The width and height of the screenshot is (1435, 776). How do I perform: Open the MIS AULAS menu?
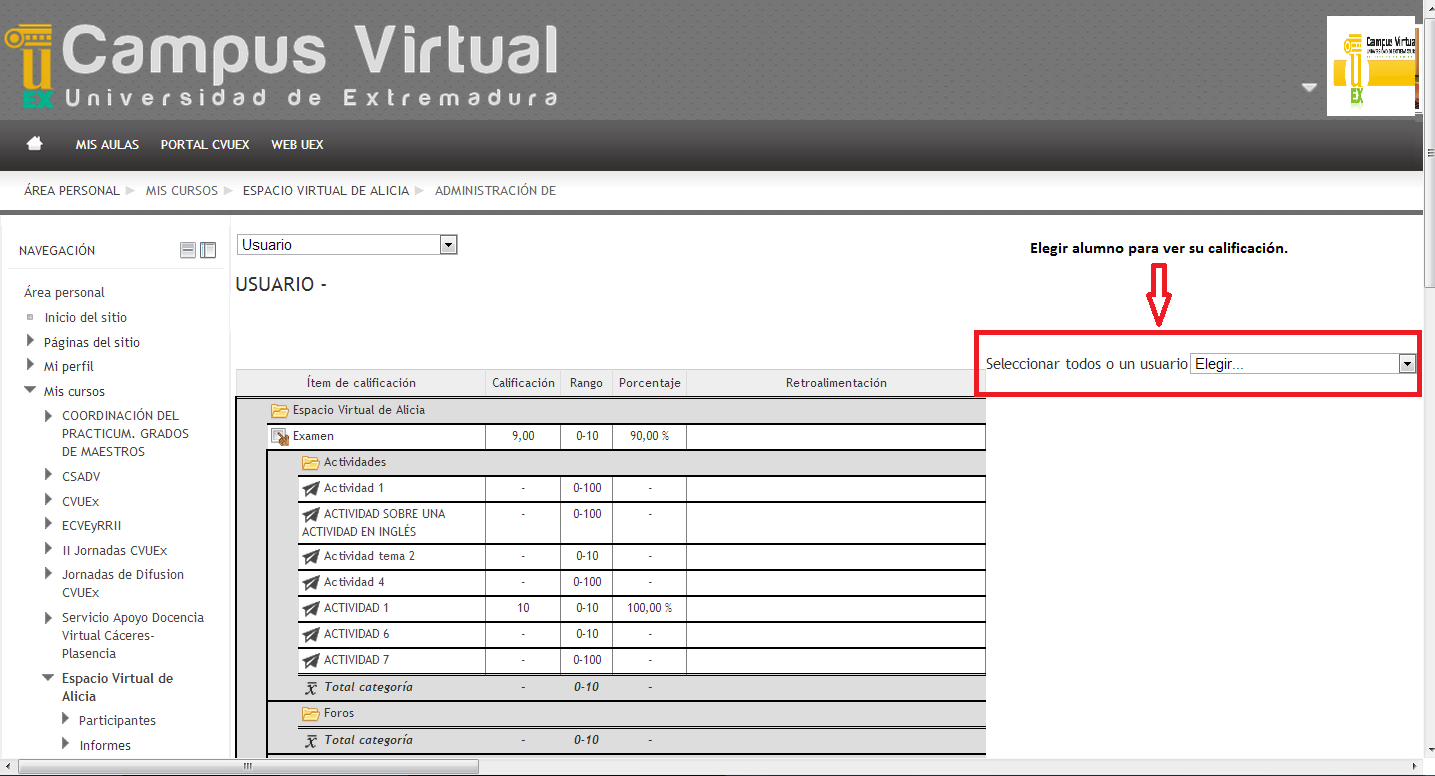107,145
